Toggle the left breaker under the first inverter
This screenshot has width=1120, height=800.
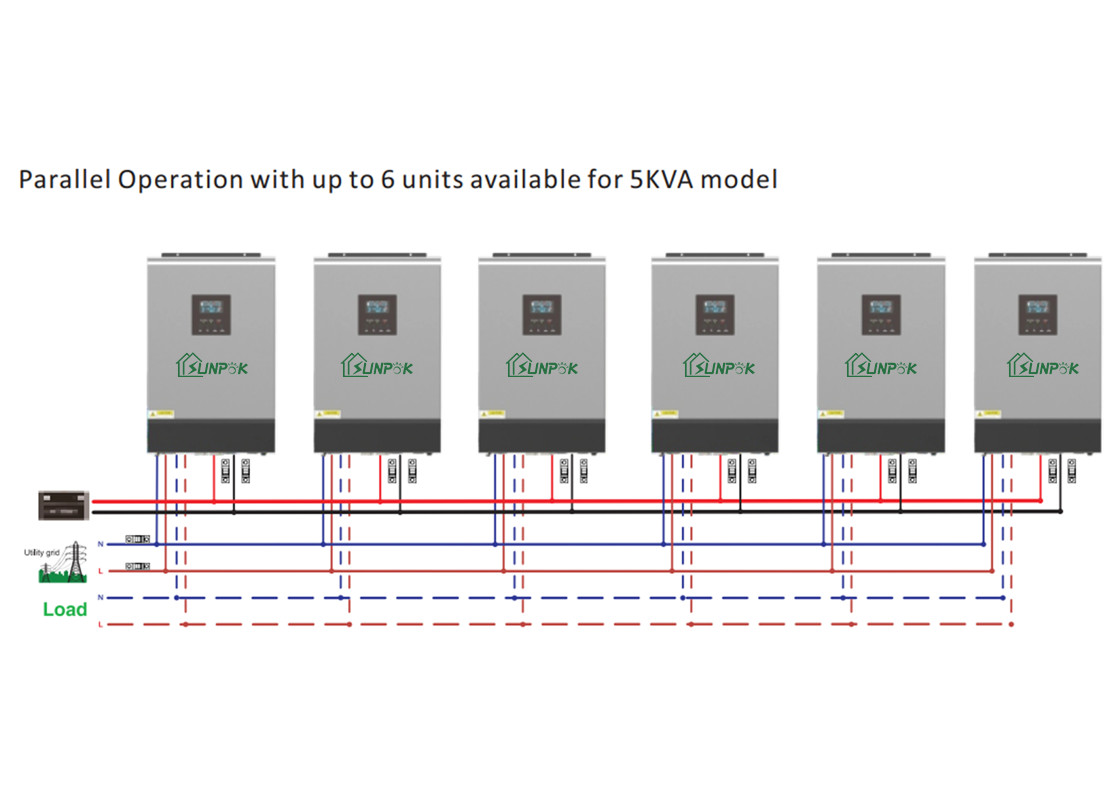pos(226,470)
